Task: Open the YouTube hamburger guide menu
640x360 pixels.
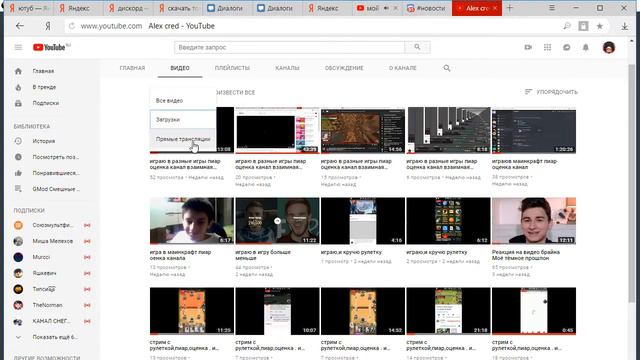Action: tap(18, 47)
